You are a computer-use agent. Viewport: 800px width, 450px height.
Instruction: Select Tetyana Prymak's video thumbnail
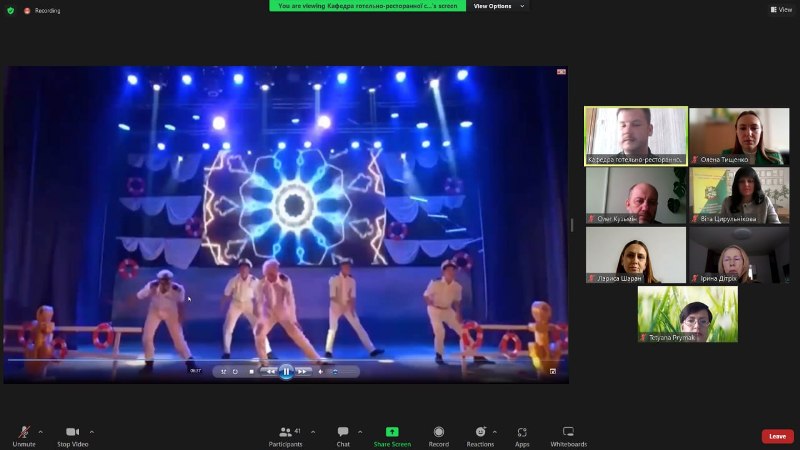click(x=688, y=315)
